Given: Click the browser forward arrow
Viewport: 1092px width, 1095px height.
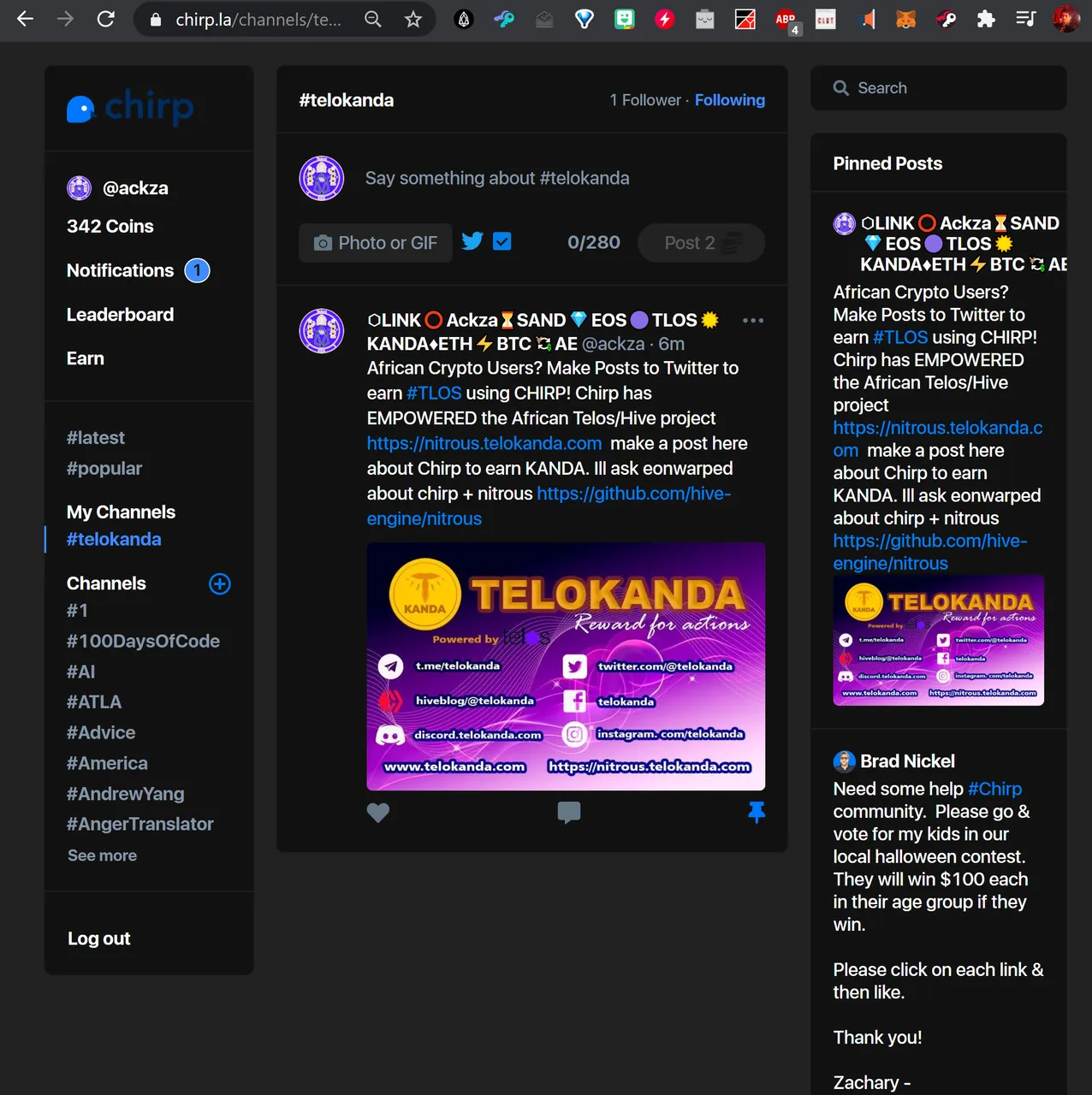Looking at the screenshot, I should [65, 19].
